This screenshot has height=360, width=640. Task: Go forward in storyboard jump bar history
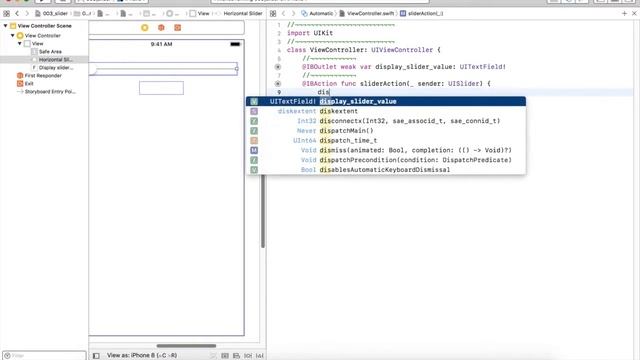27,13
